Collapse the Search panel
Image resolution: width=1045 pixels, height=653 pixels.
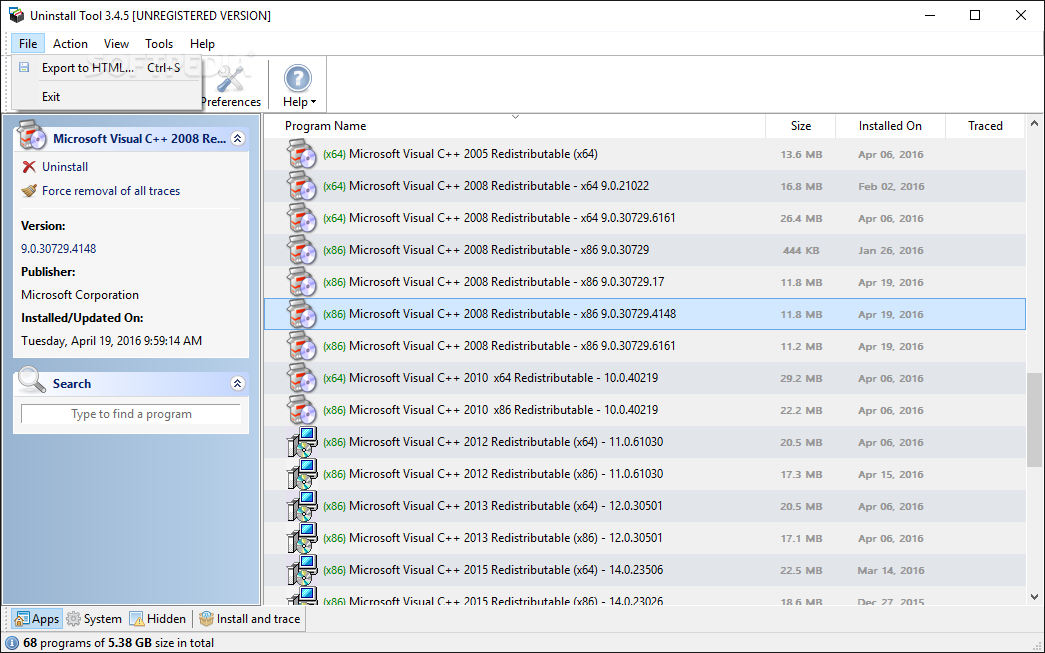click(x=237, y=383)
